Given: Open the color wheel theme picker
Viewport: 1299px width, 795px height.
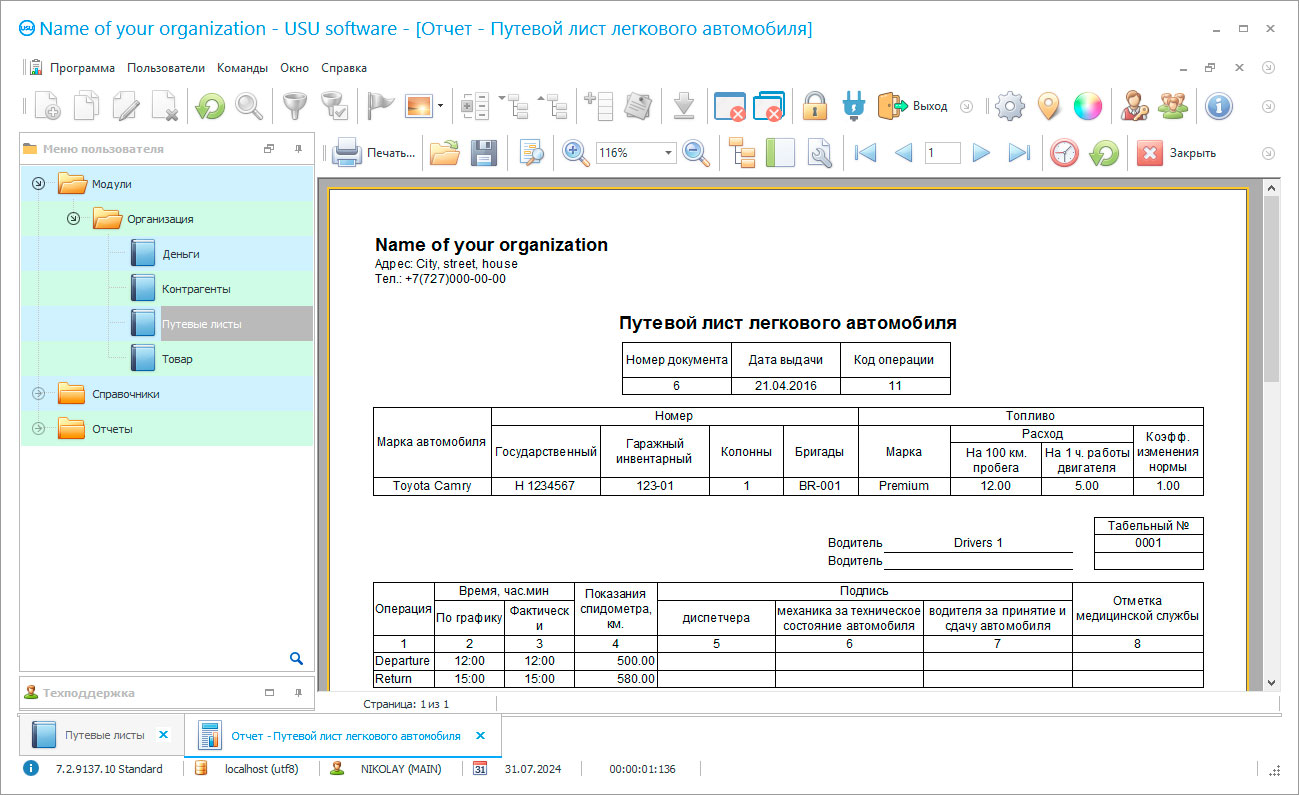Looking at the screenshot, I should 1087,105.
